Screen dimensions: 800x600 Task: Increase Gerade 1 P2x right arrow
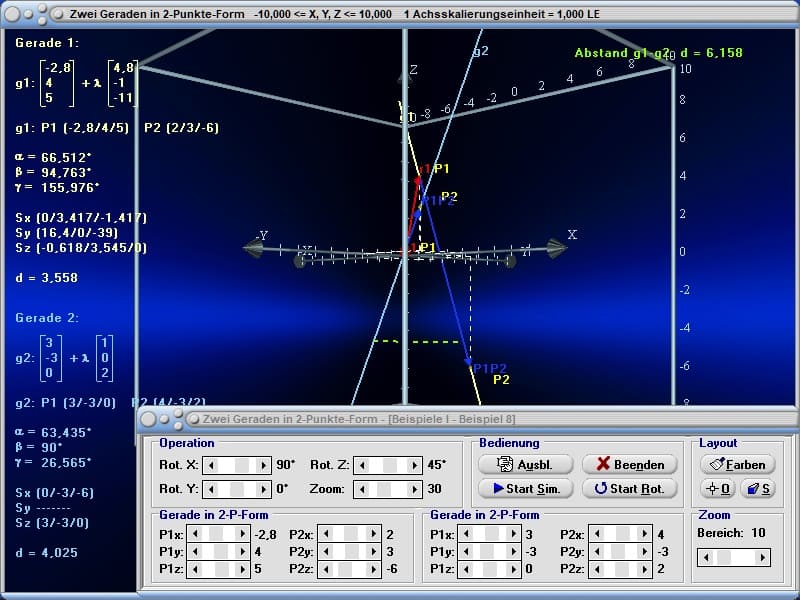373,534
